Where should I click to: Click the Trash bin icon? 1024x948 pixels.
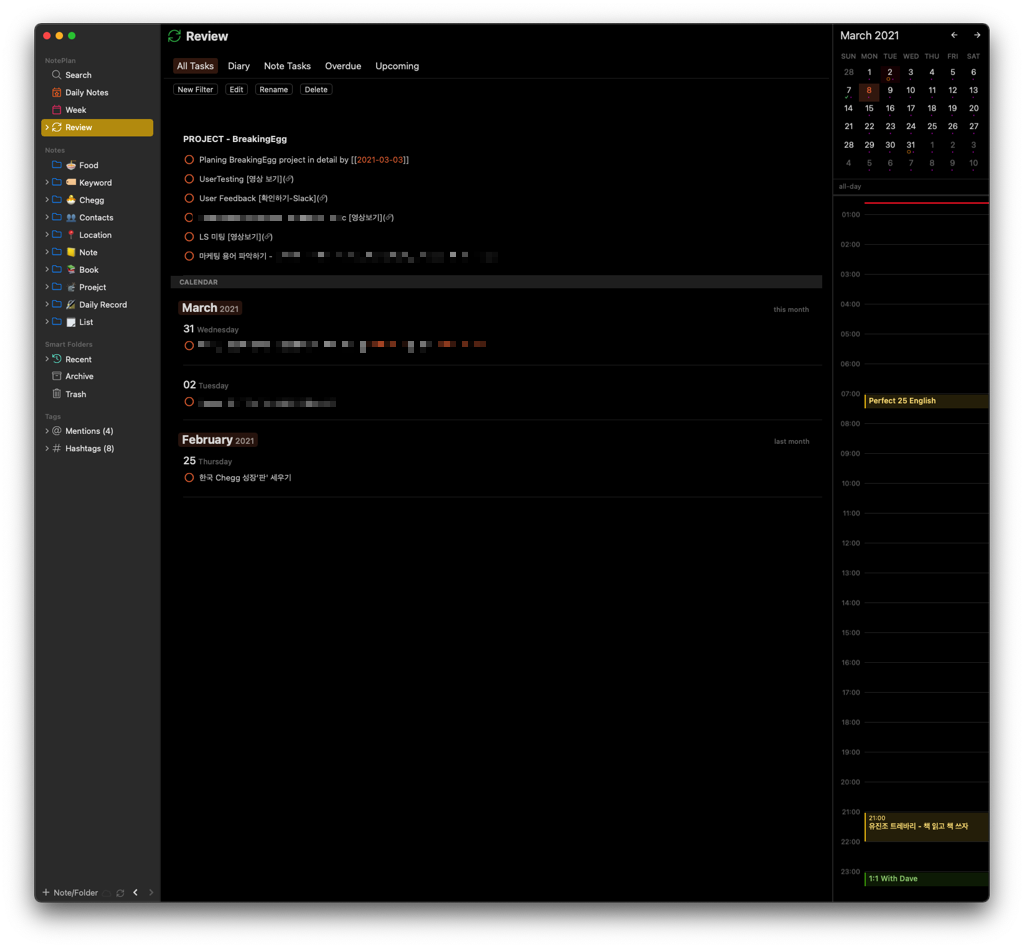[57, 394]
